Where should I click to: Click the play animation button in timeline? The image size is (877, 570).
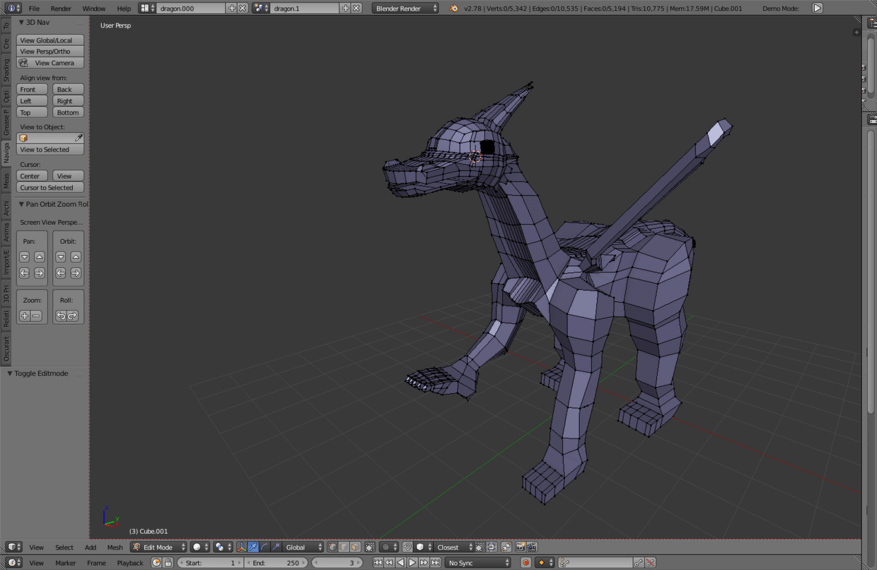[x=412, y=563]
